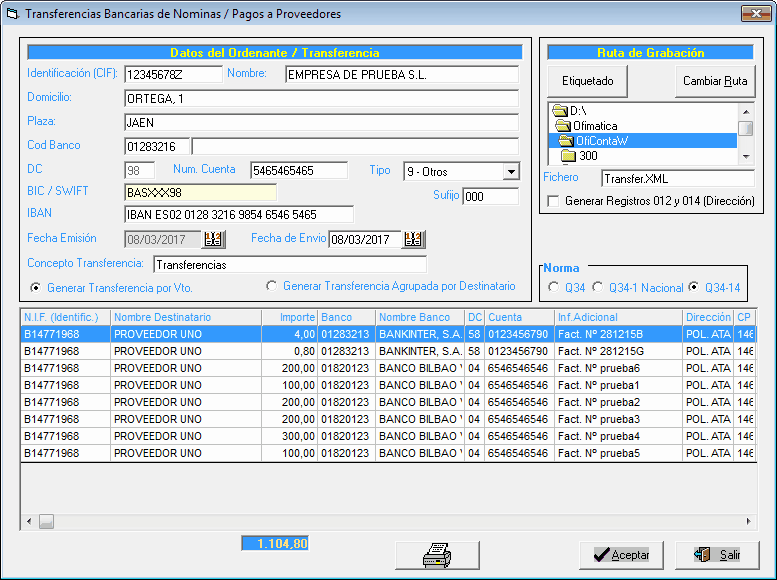This screenshot has height=580, width=777.
Task: Click the Cambiar Ruta button
Action: [x=715, y=81]
